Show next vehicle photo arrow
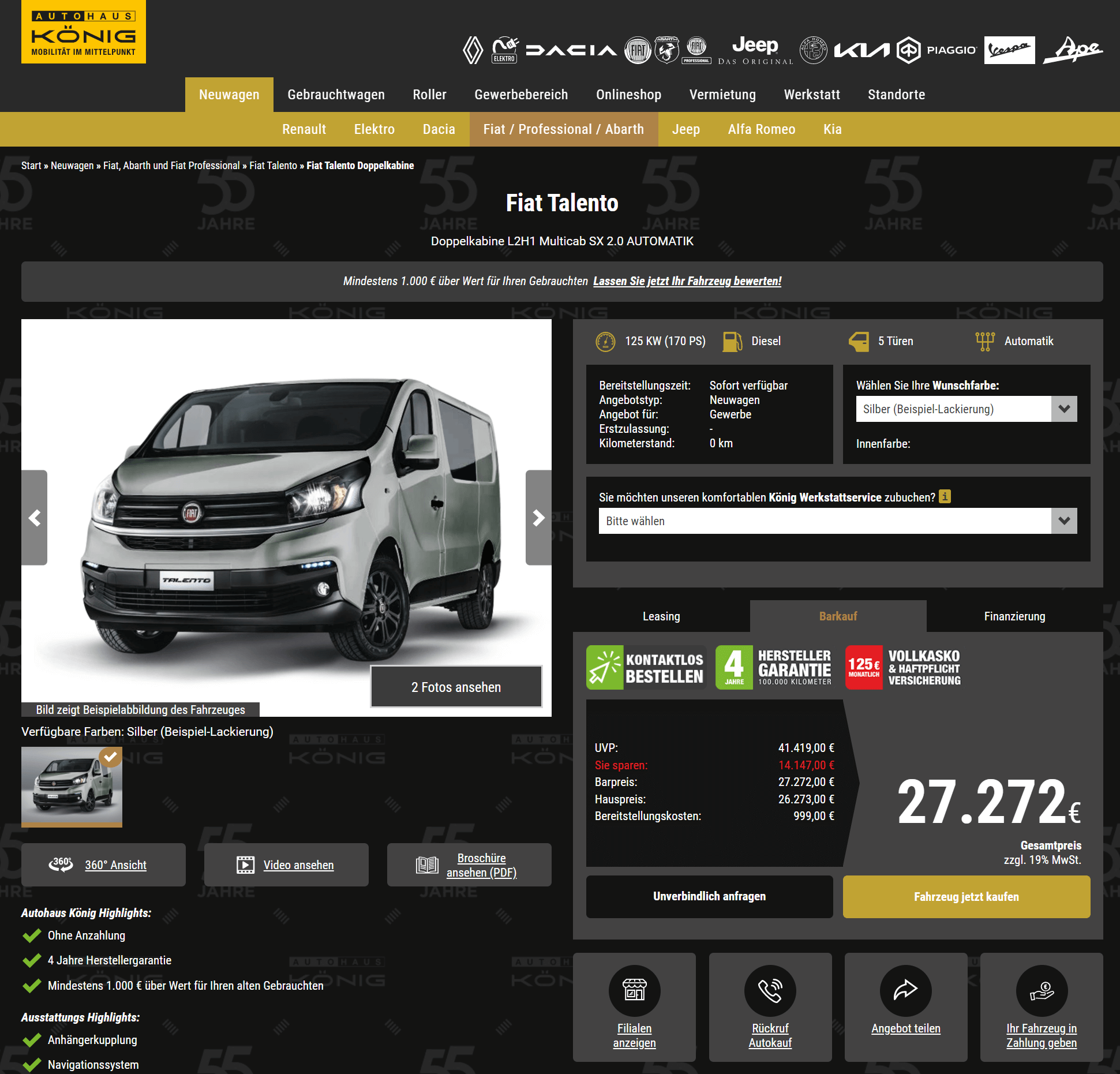 (x=538, y=518)
